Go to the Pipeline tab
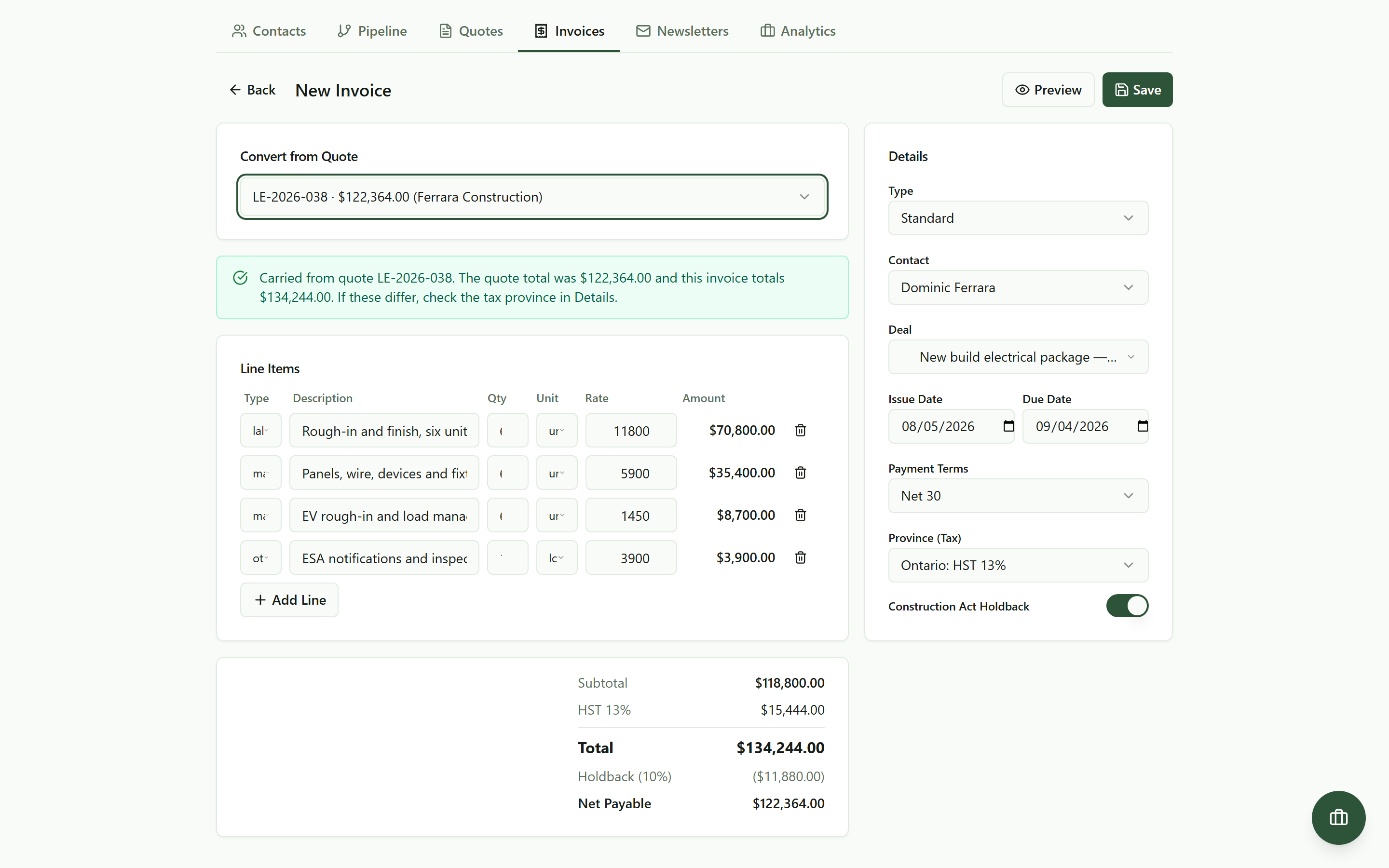1389x868 pixels. [372, 31]
